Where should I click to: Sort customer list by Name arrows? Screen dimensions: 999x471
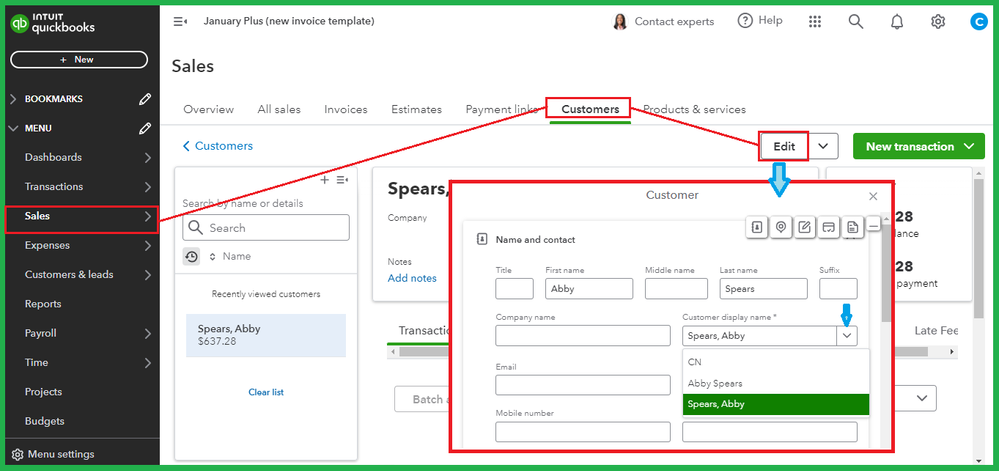pos(213,256)
